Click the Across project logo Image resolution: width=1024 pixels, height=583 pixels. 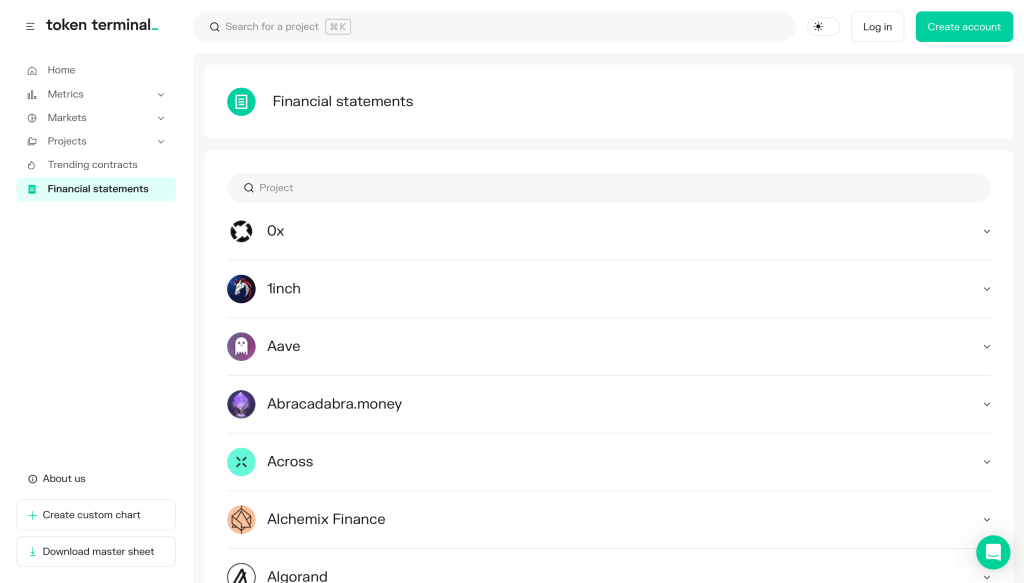pyautogui.click(x=241, y=462)
